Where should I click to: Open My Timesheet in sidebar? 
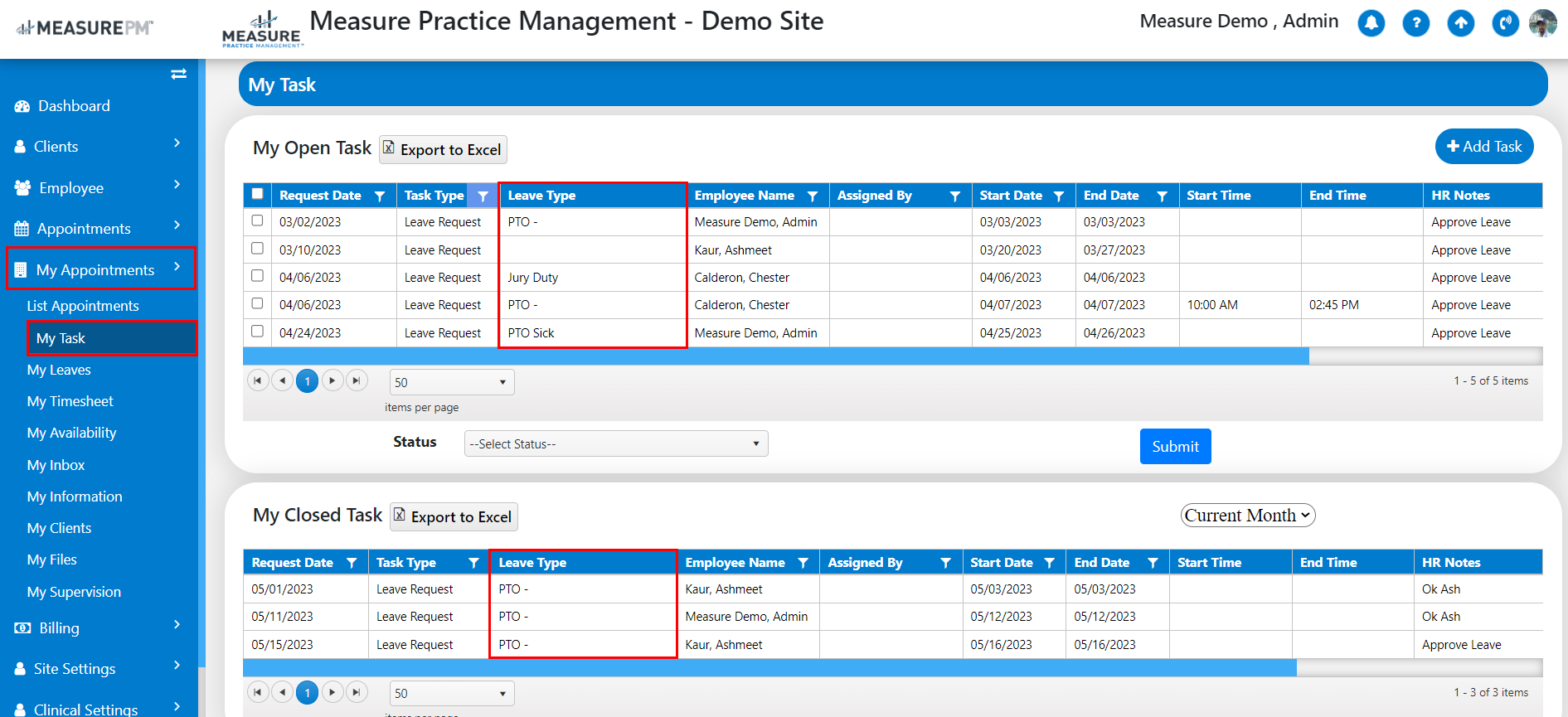coord(70,401)
